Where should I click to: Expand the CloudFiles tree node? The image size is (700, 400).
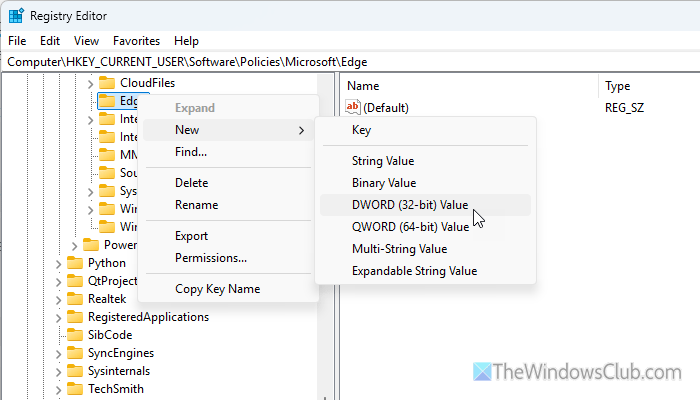coord(90,82)
